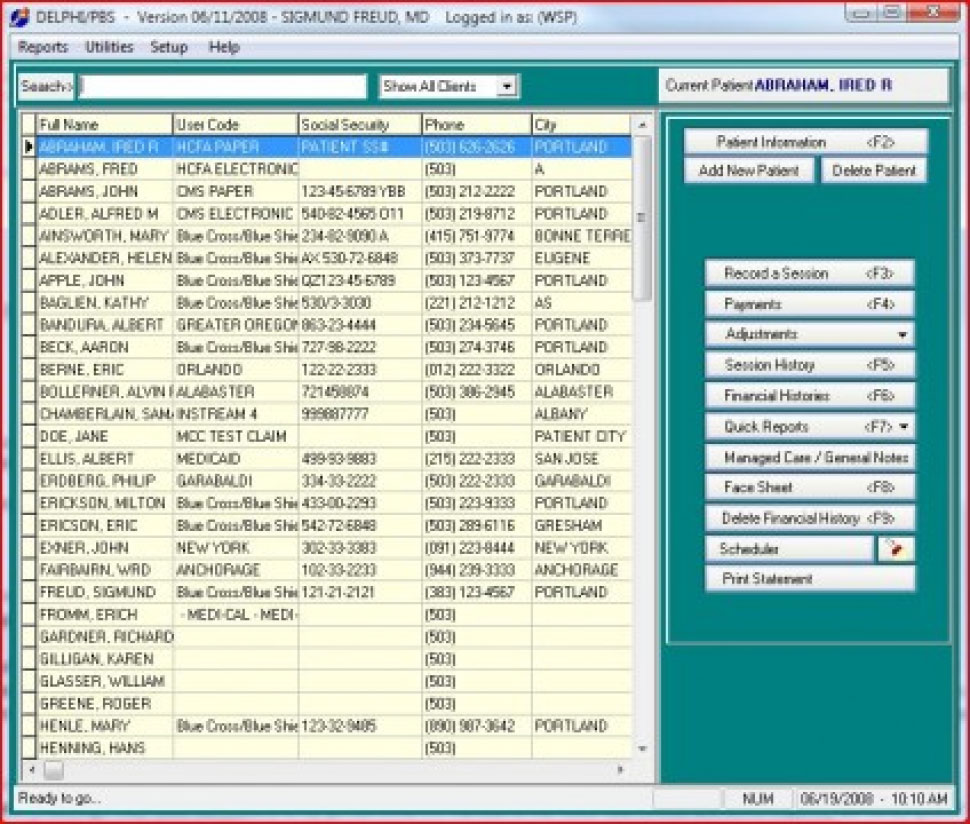Open the Utilities menu

(109, 47)
